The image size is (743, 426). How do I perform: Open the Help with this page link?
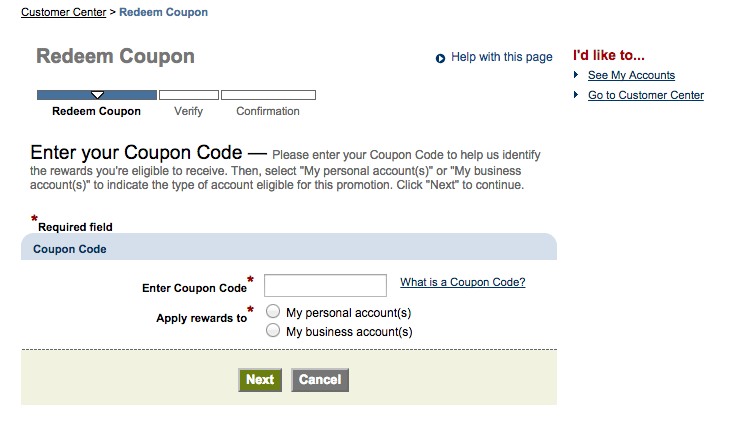(501, 57)
